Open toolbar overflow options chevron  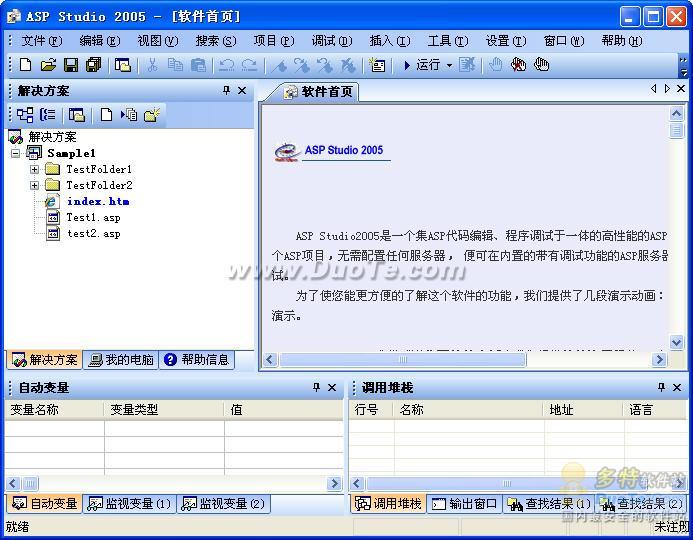[683, 65]
